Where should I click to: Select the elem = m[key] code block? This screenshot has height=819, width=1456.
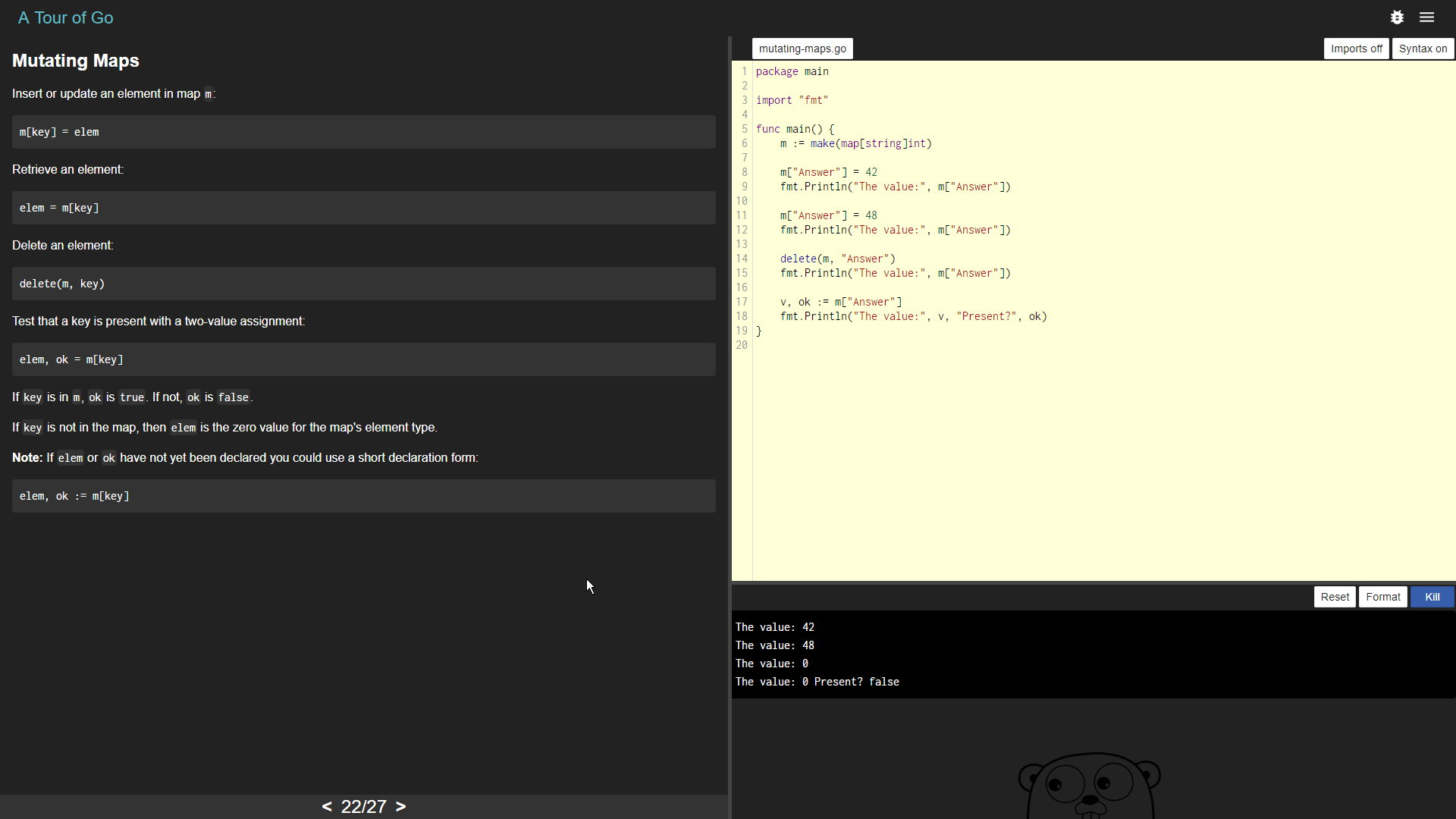(x=363, y=207)
